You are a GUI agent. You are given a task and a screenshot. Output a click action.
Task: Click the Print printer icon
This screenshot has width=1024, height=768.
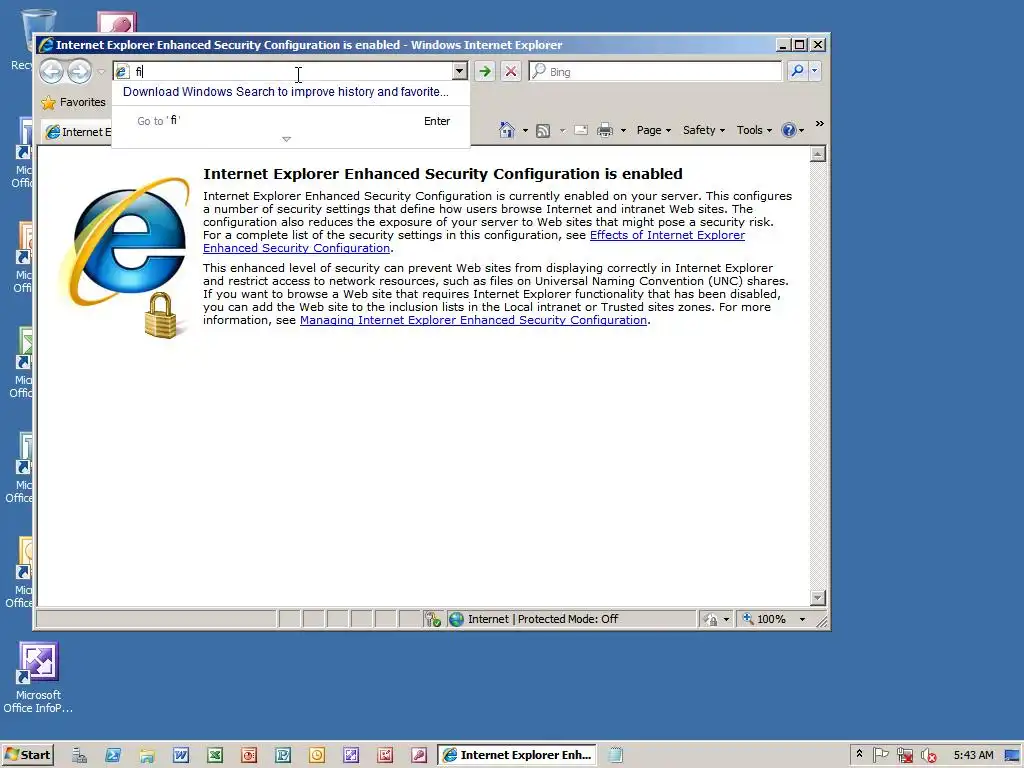point(605,130)
